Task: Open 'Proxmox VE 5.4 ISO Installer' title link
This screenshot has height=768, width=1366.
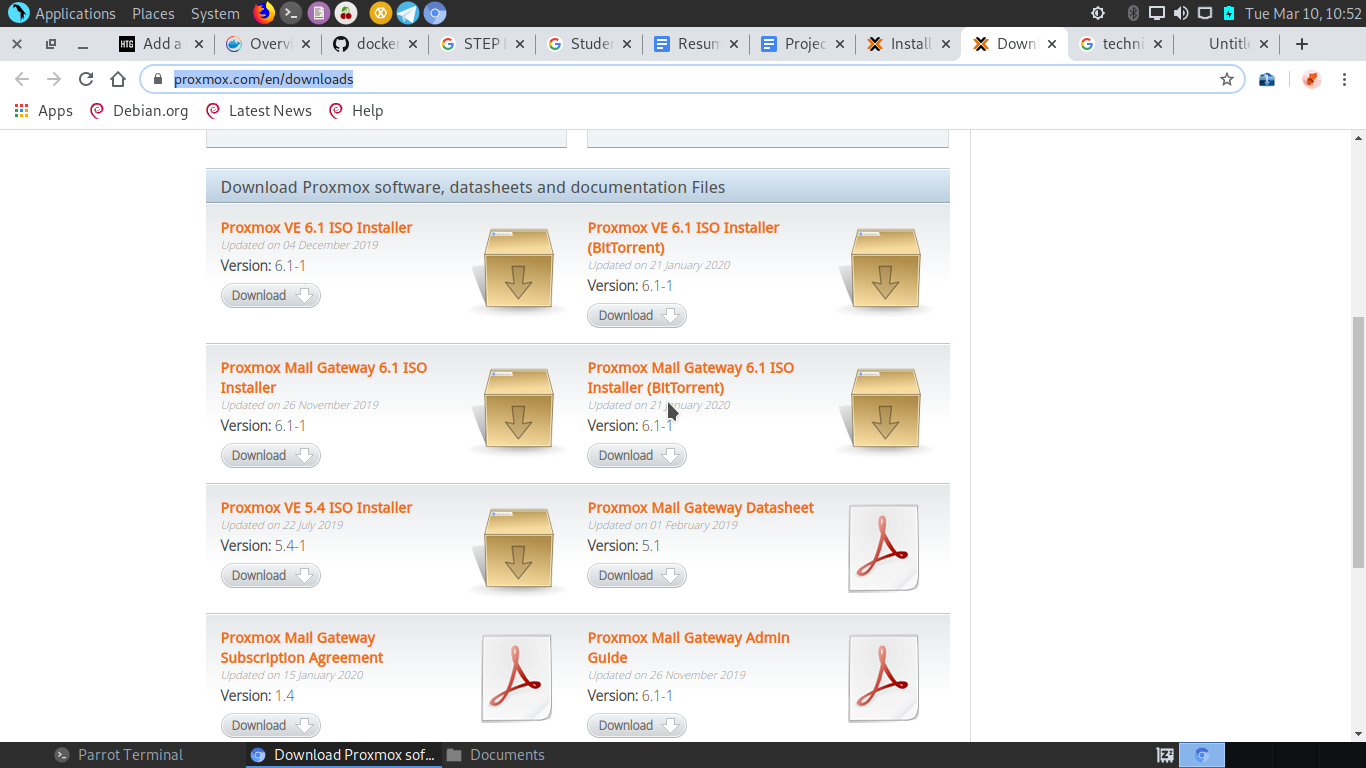Action: (316, 508)
